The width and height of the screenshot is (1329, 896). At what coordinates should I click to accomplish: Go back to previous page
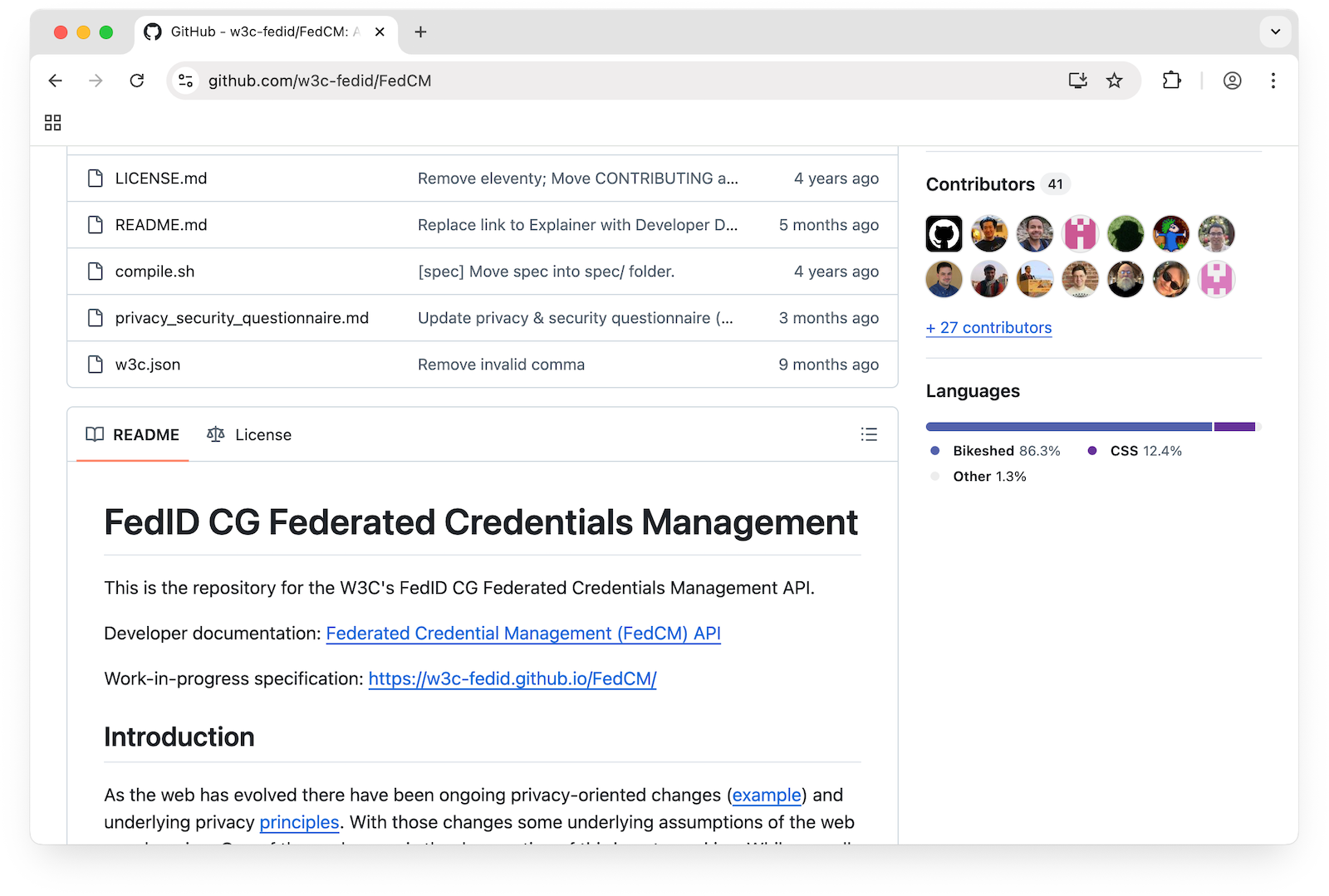coord(56,81)
